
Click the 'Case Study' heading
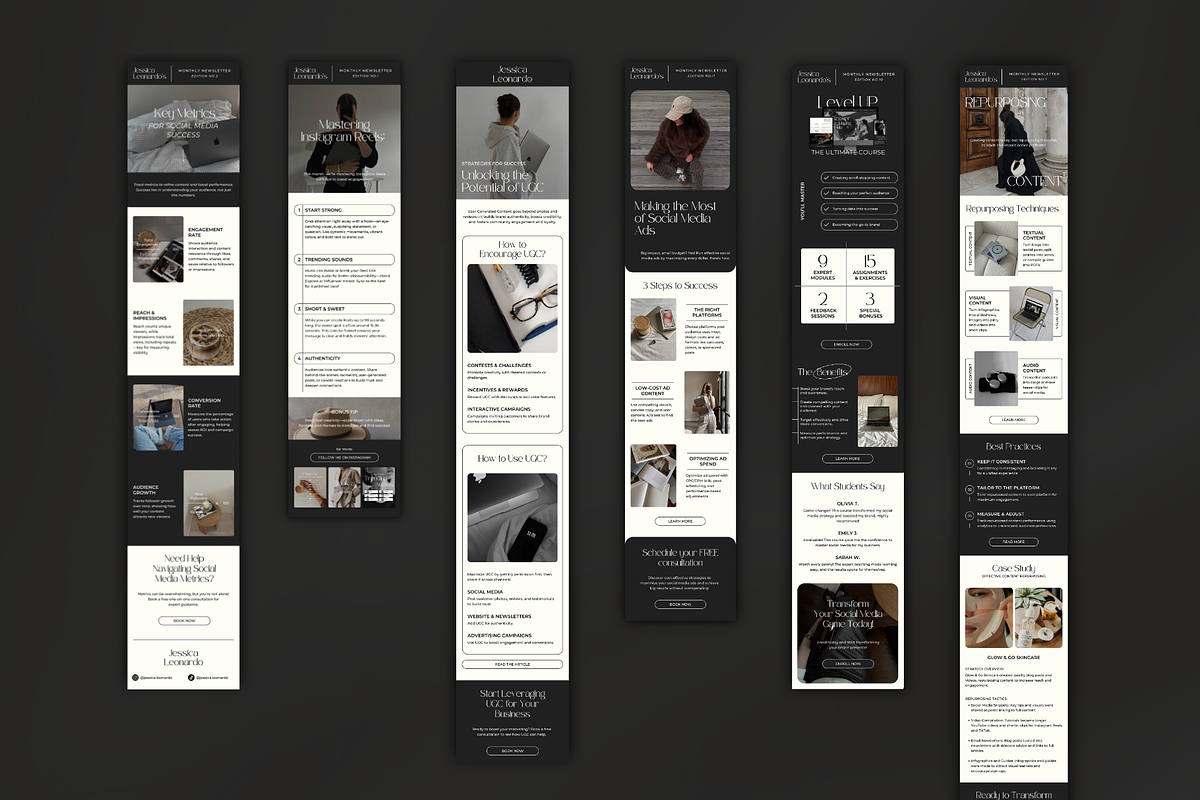[x=1013, y=568]
